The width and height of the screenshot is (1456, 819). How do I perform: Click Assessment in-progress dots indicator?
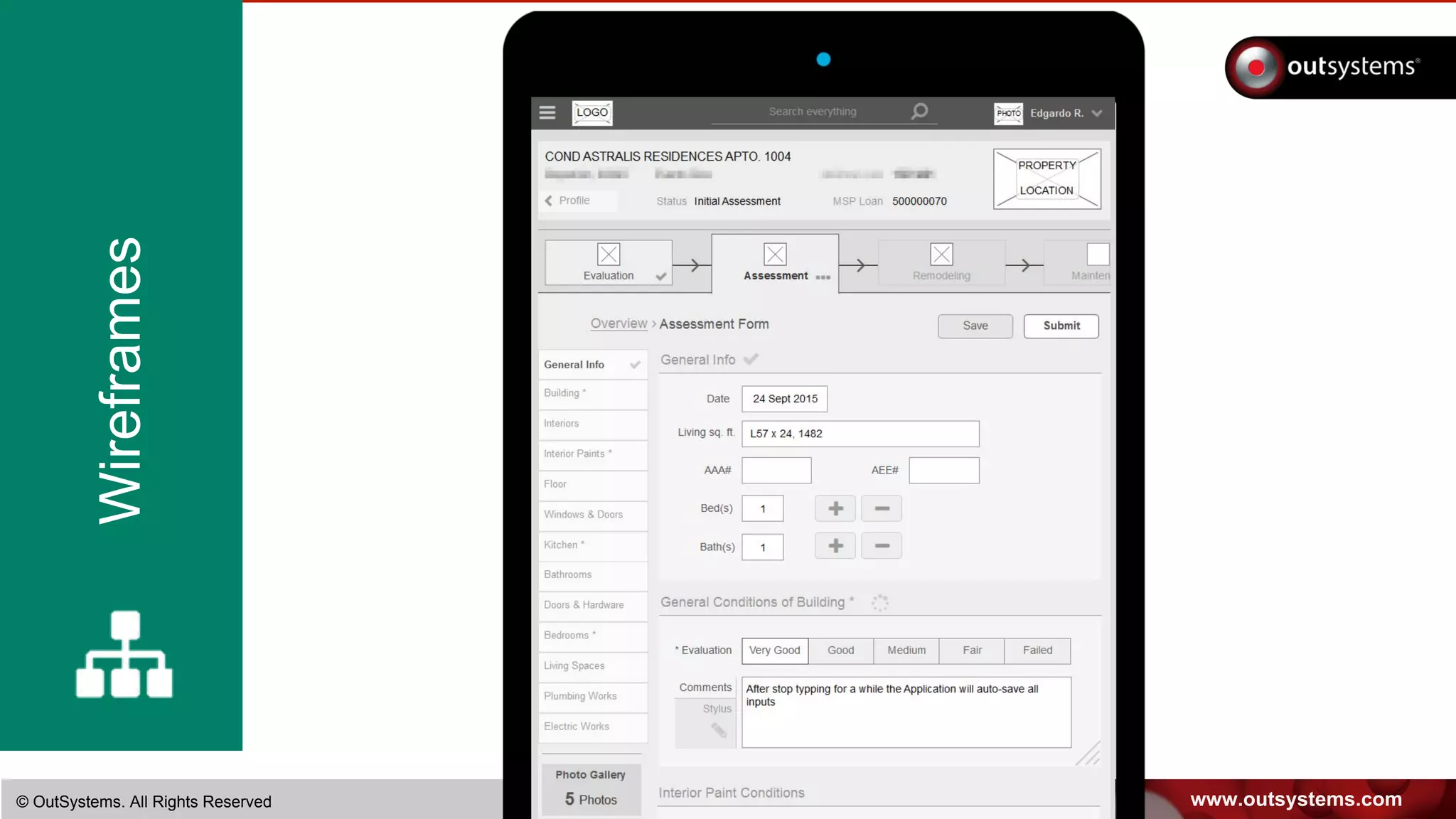(823, 277)
